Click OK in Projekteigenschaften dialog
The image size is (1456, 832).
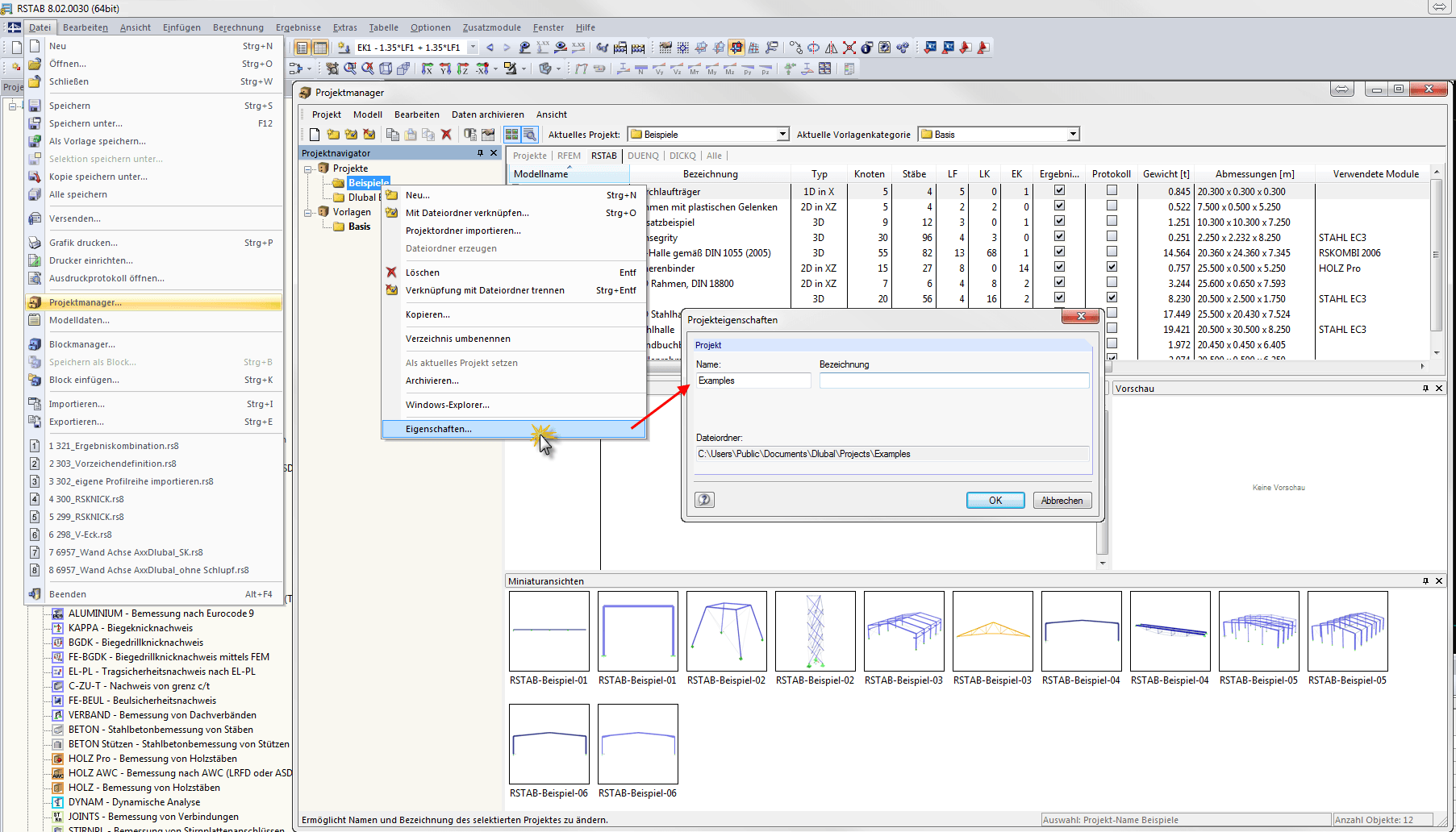click(x=995, y=501)
